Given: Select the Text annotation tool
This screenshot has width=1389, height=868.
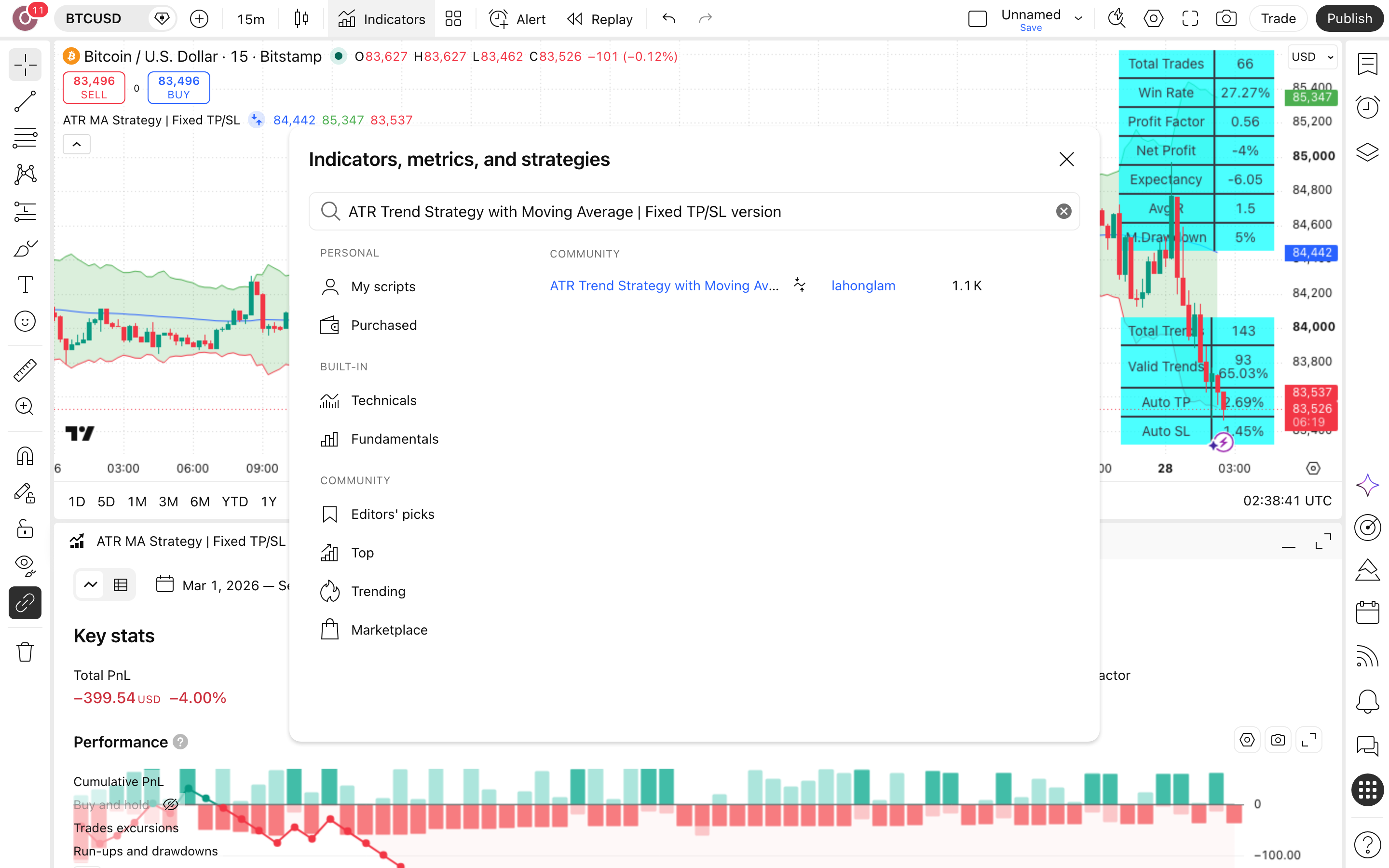Looking at the screenshot, I should tap(25, 285).
